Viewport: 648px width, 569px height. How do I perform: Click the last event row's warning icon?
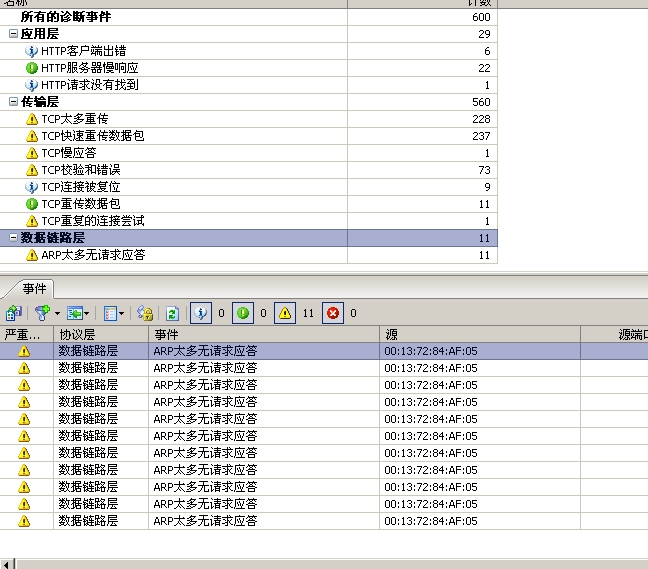point(24,521)
